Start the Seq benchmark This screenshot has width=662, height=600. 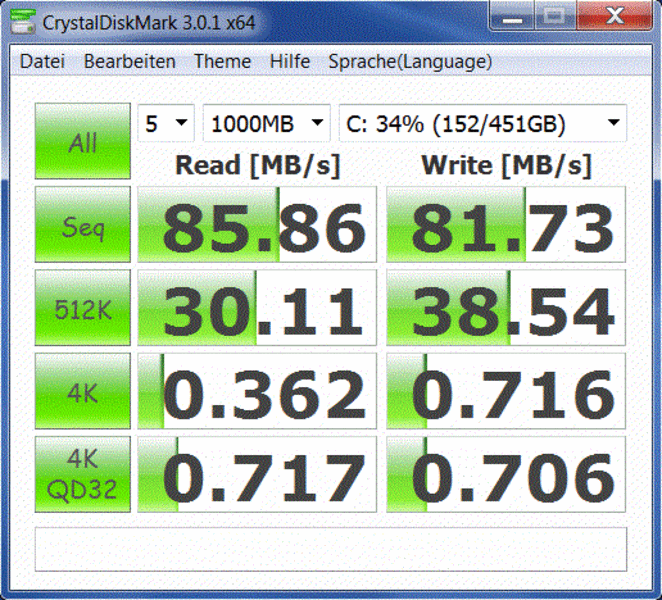point(83,224)
